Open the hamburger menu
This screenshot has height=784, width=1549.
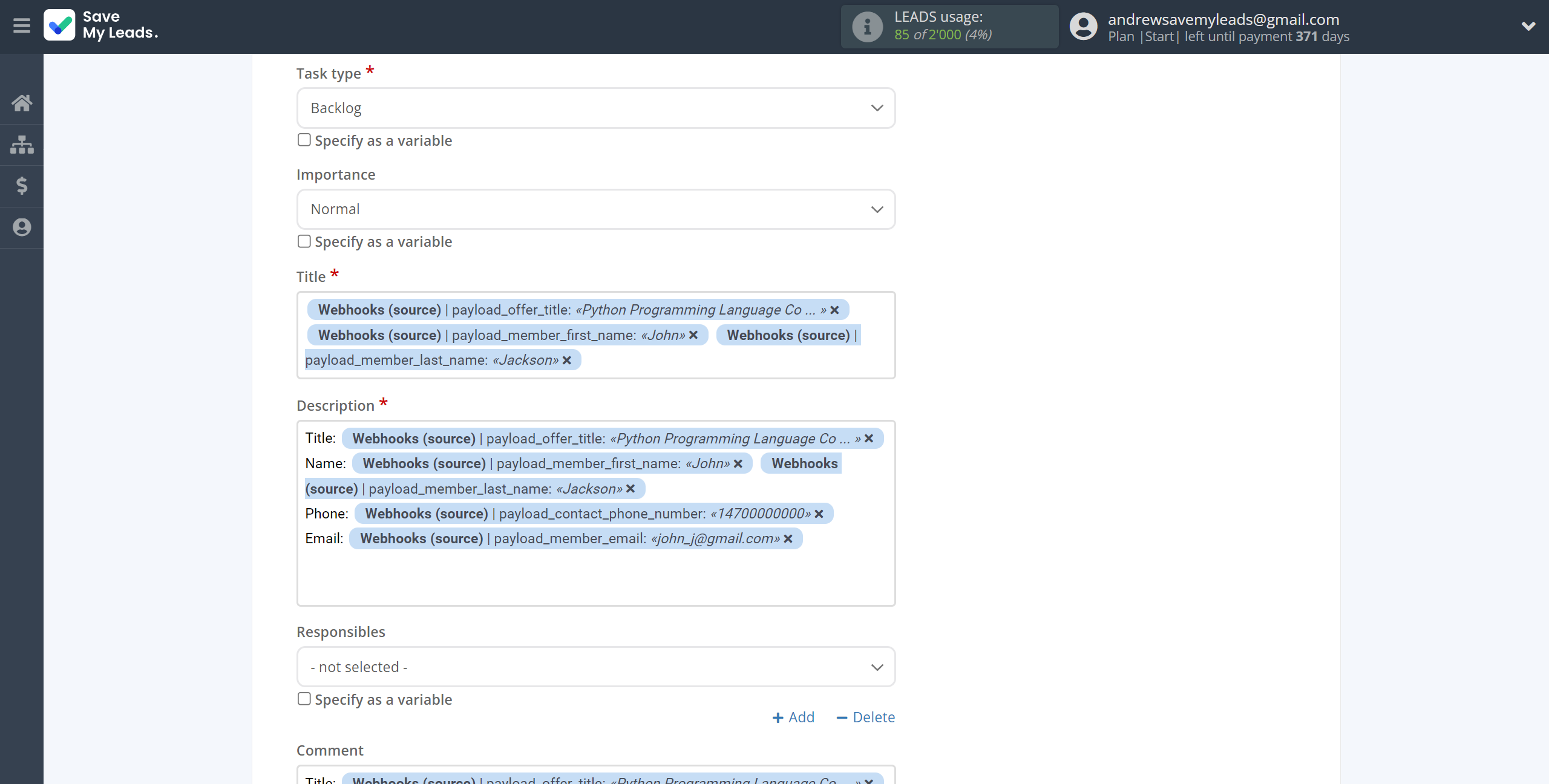click(x=22, y=26)
